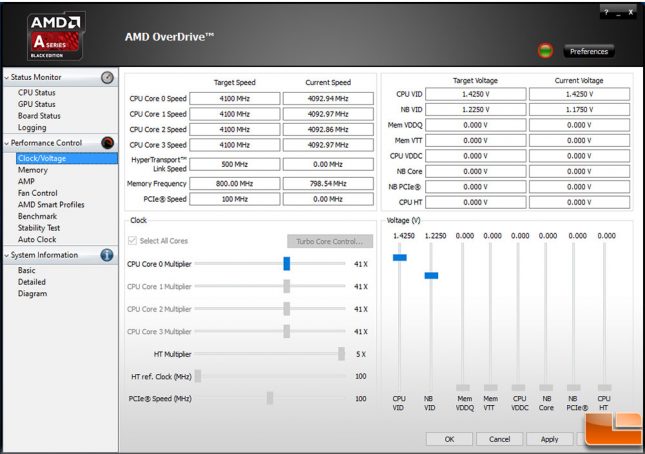Open GPU Status page
Image resolution: width=645 pixels, height=454 pixels.
37,104
